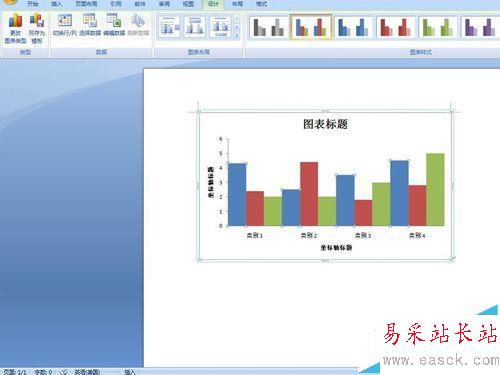
Task: Switch to the 开始 ribbon tab
Action: click(33, 4)
